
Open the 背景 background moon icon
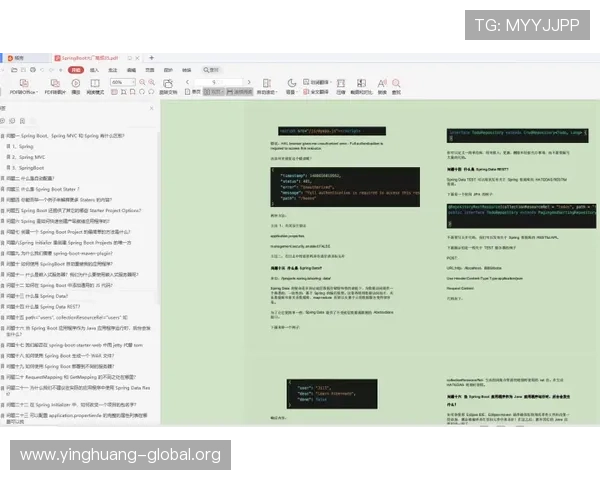(292, 83)
